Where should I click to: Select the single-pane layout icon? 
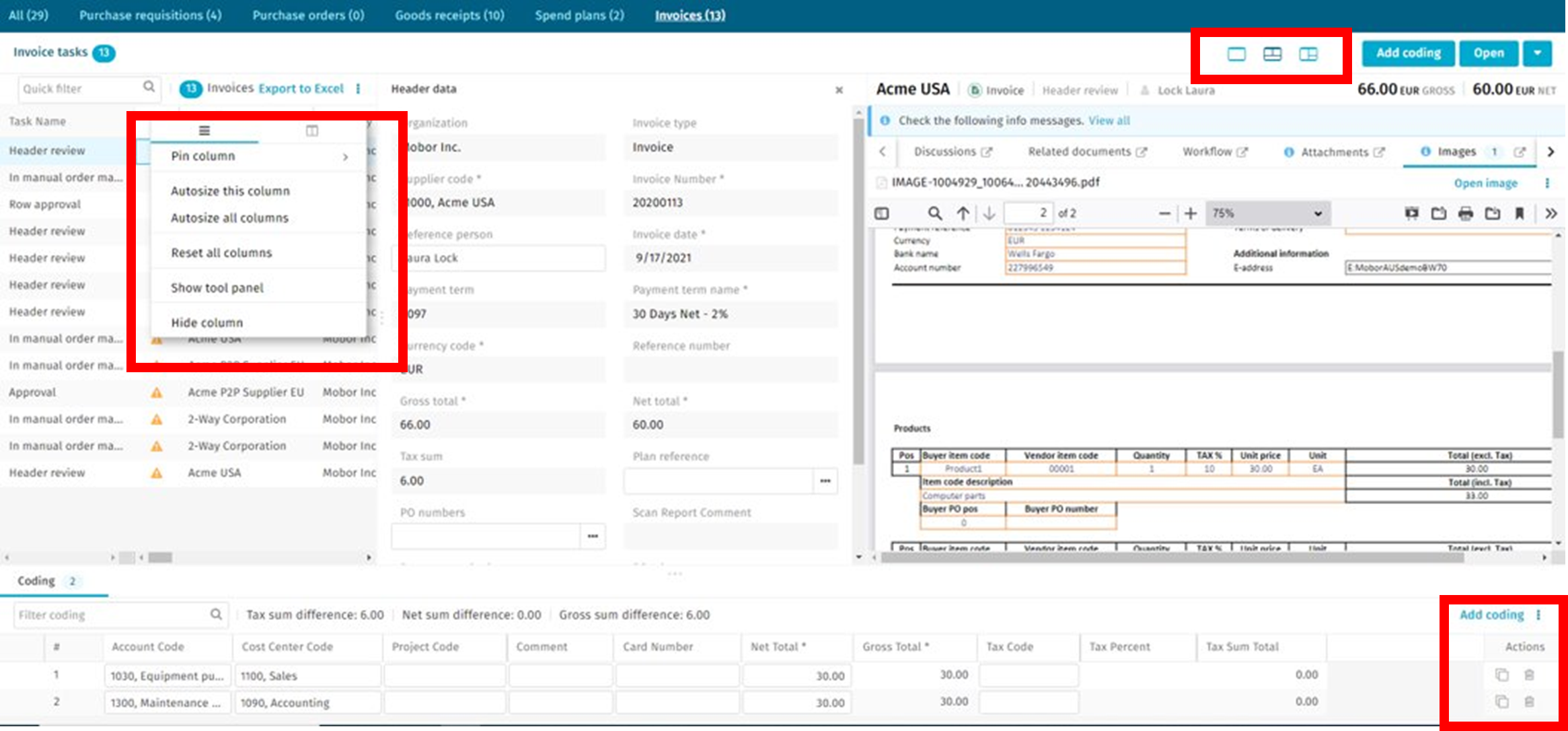[1236, 55]
